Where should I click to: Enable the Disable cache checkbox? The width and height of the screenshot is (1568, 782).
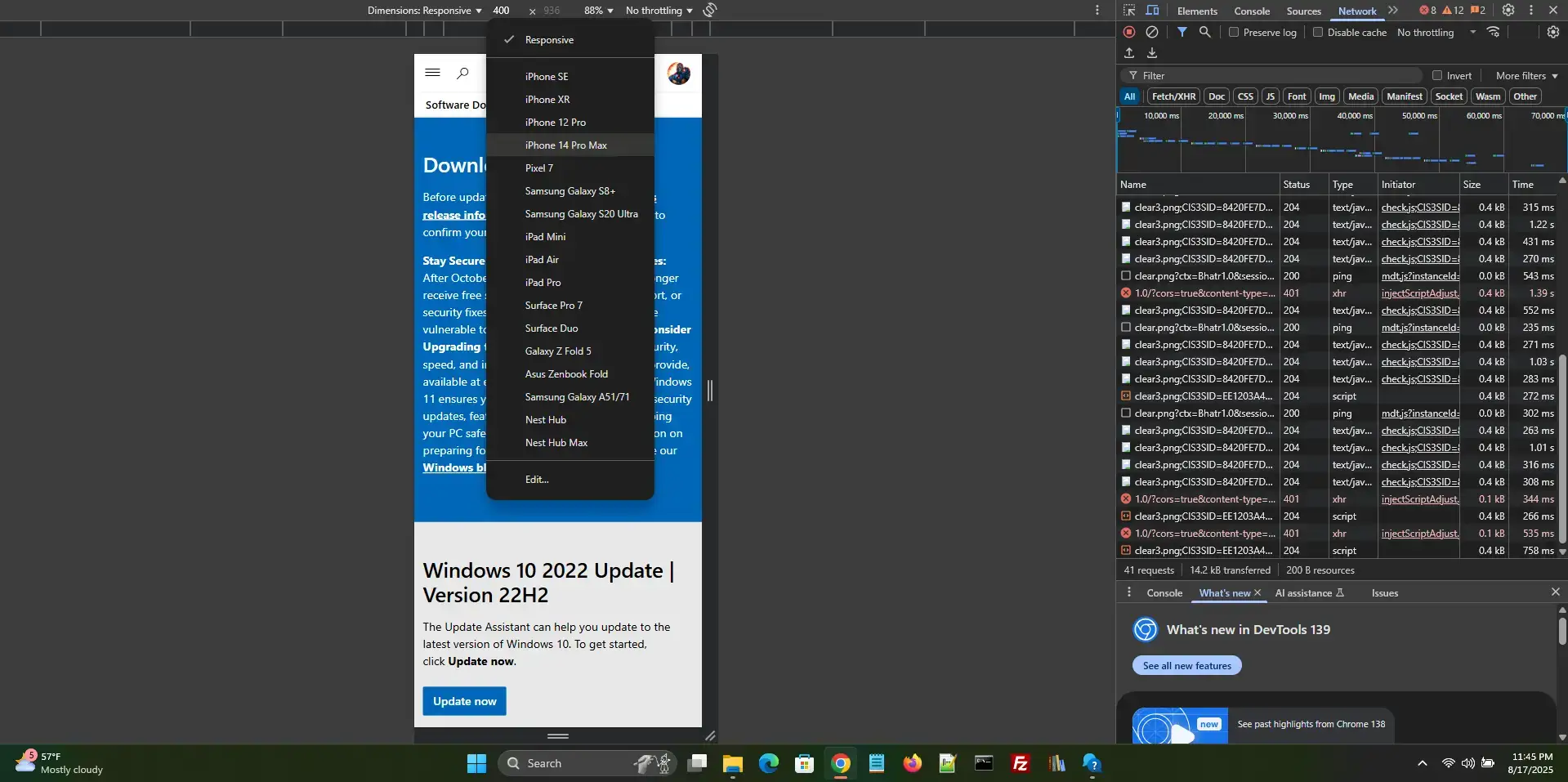(x=1318, y=32)
